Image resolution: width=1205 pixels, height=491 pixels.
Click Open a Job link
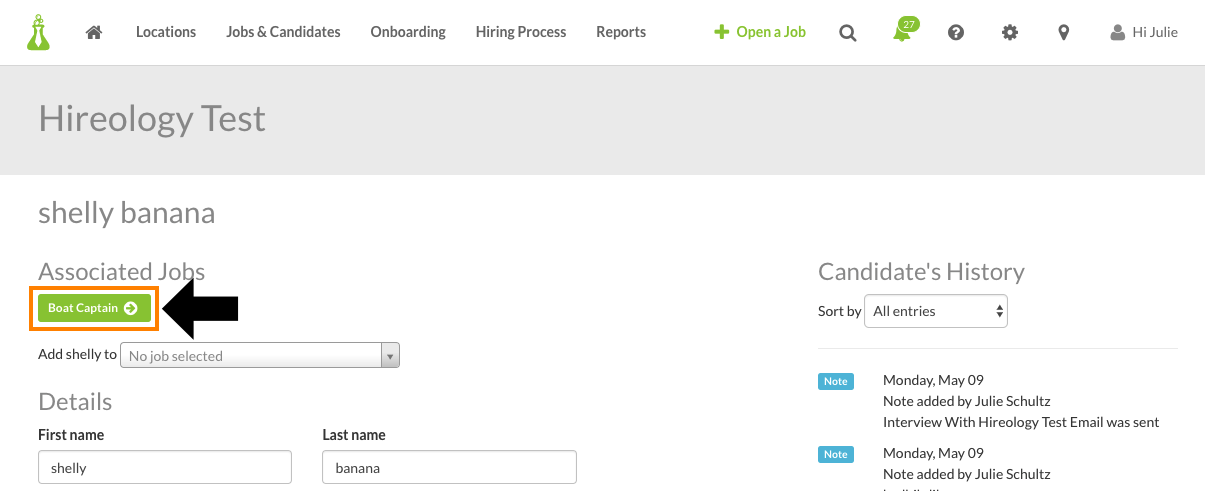[760, 32]
